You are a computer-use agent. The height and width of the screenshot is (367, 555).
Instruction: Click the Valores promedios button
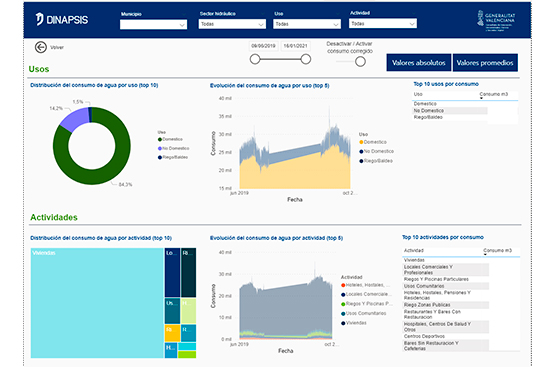click(485, 63)
